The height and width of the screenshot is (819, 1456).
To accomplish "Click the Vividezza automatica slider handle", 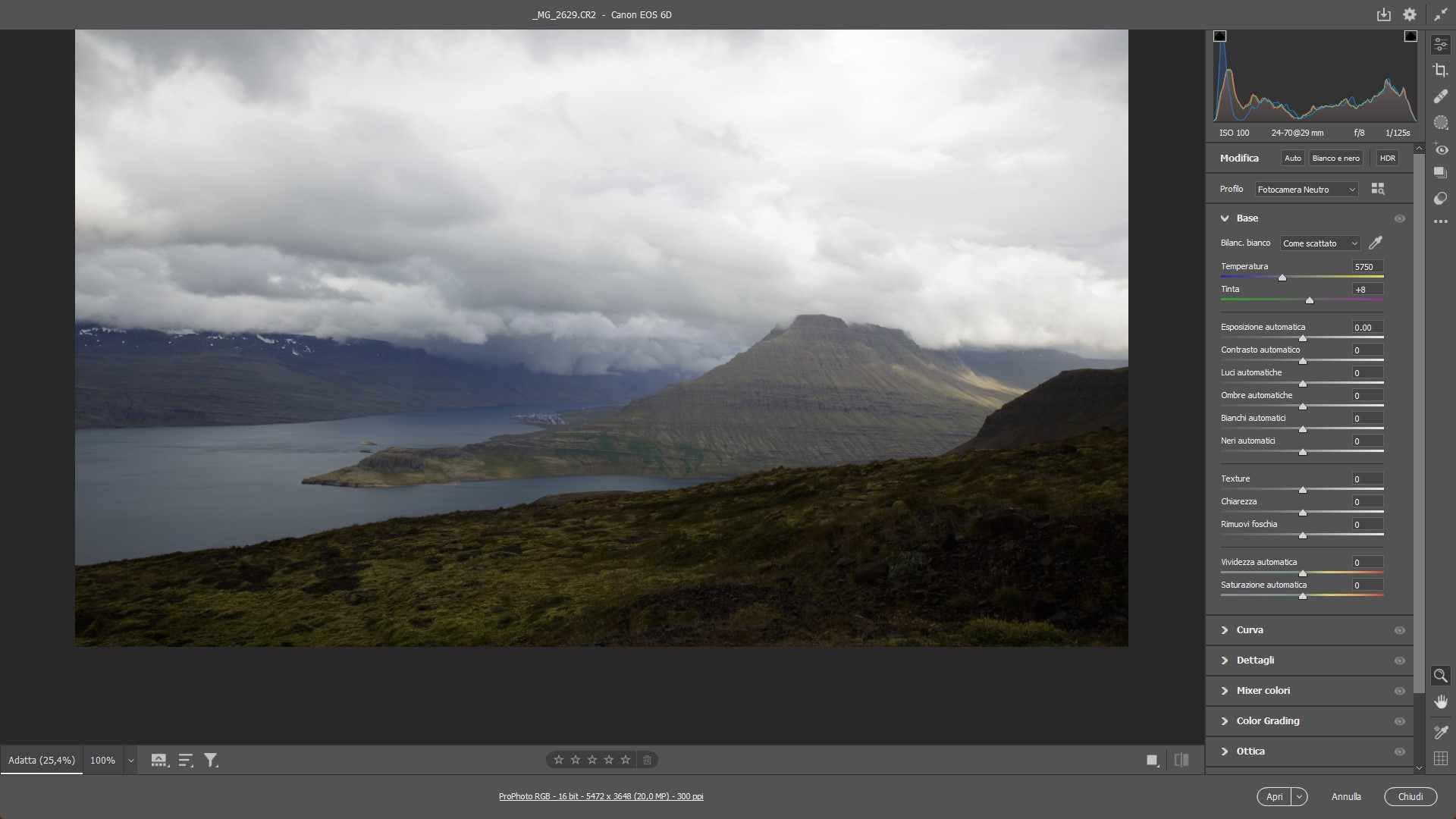I will click(x=1303, y=573).
